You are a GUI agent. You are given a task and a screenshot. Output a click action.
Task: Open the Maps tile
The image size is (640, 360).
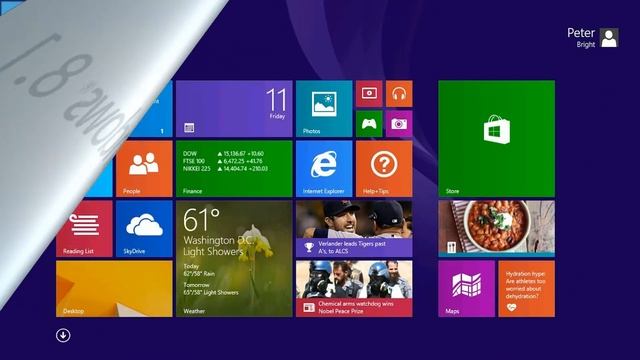[x=466, y=289]
